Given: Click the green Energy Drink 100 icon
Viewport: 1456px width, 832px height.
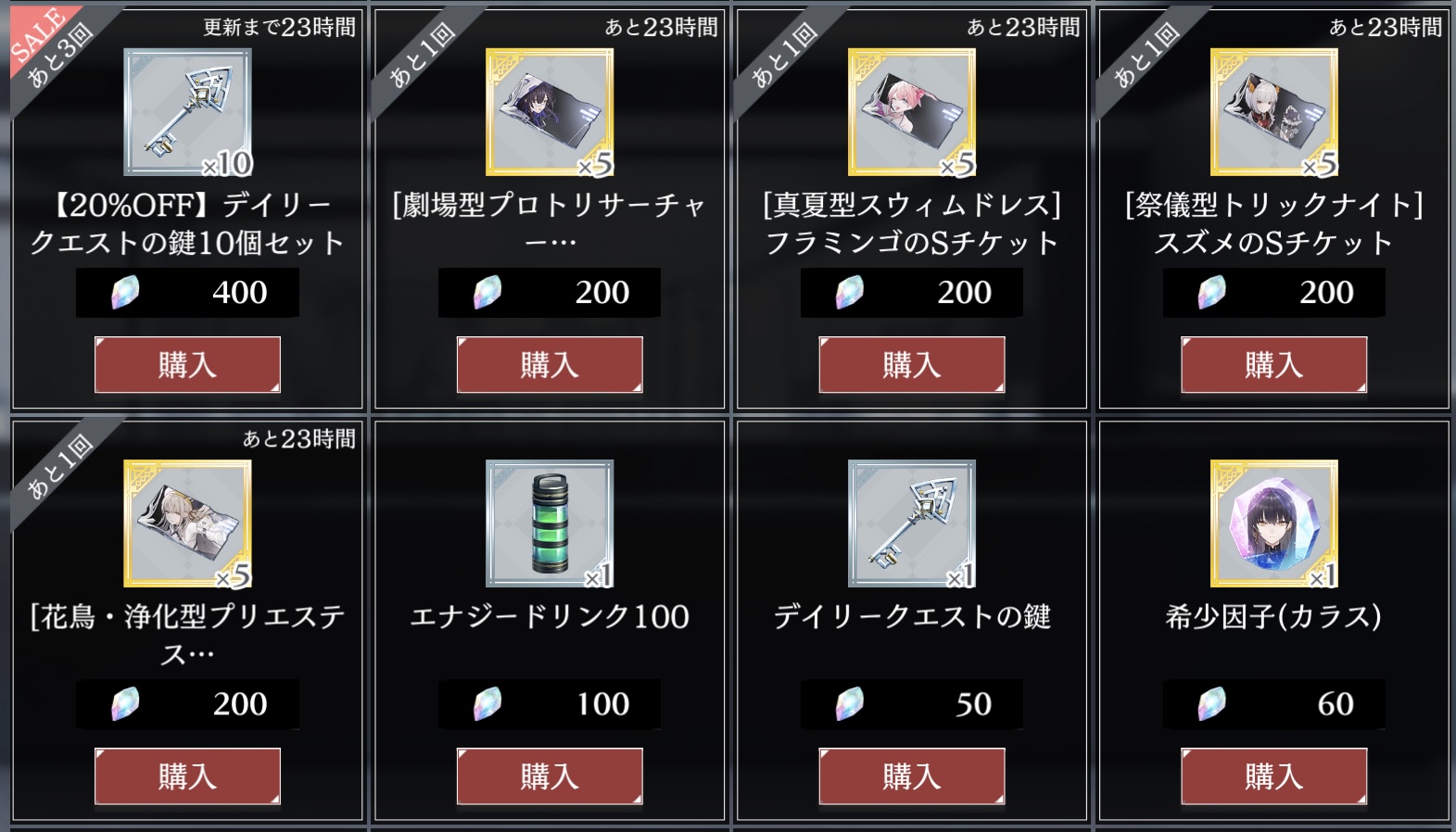Looking at the screenshot, I should pos(550,523).
